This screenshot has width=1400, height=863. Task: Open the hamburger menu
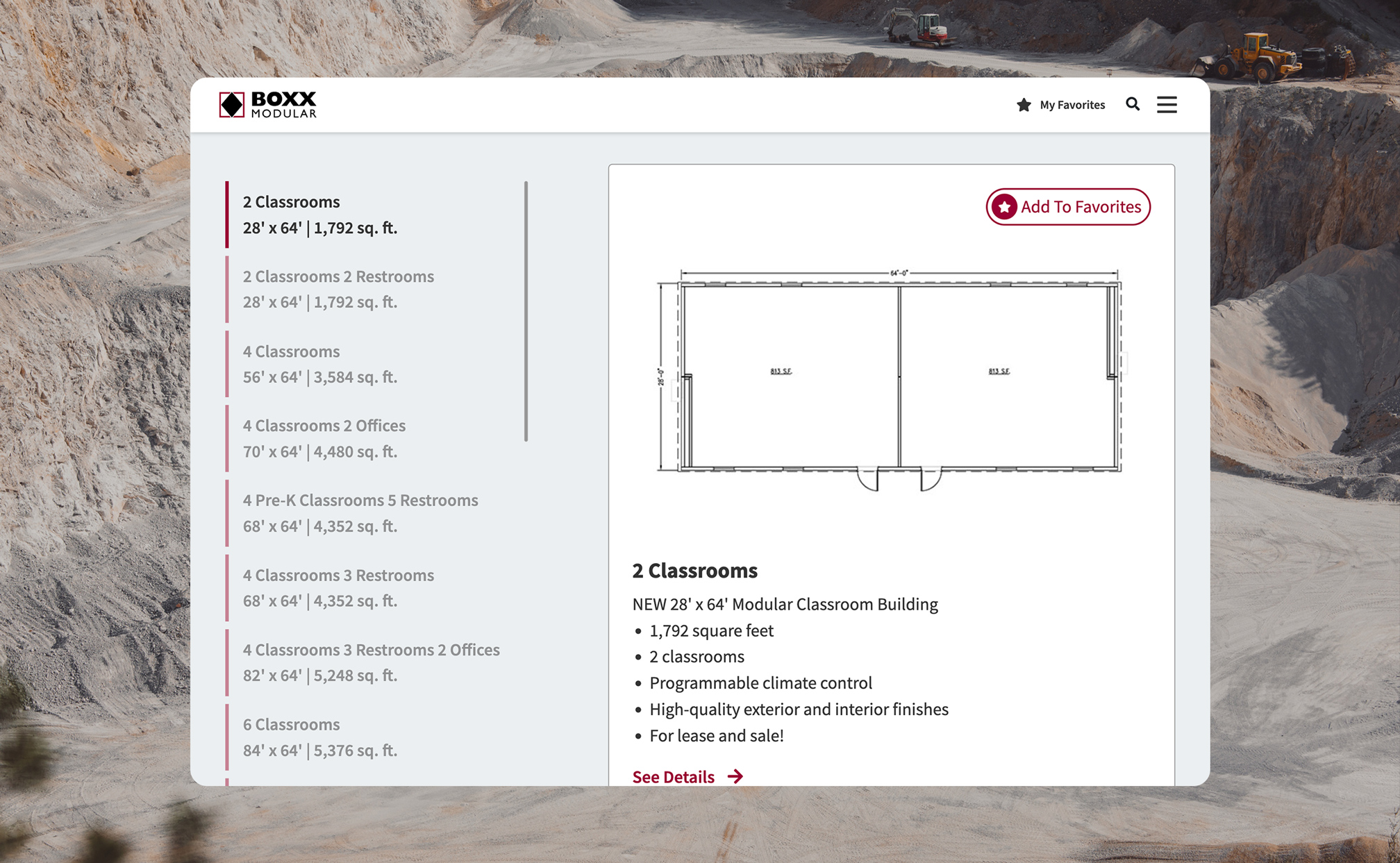pyautogui.click(x=1167, y=104)
